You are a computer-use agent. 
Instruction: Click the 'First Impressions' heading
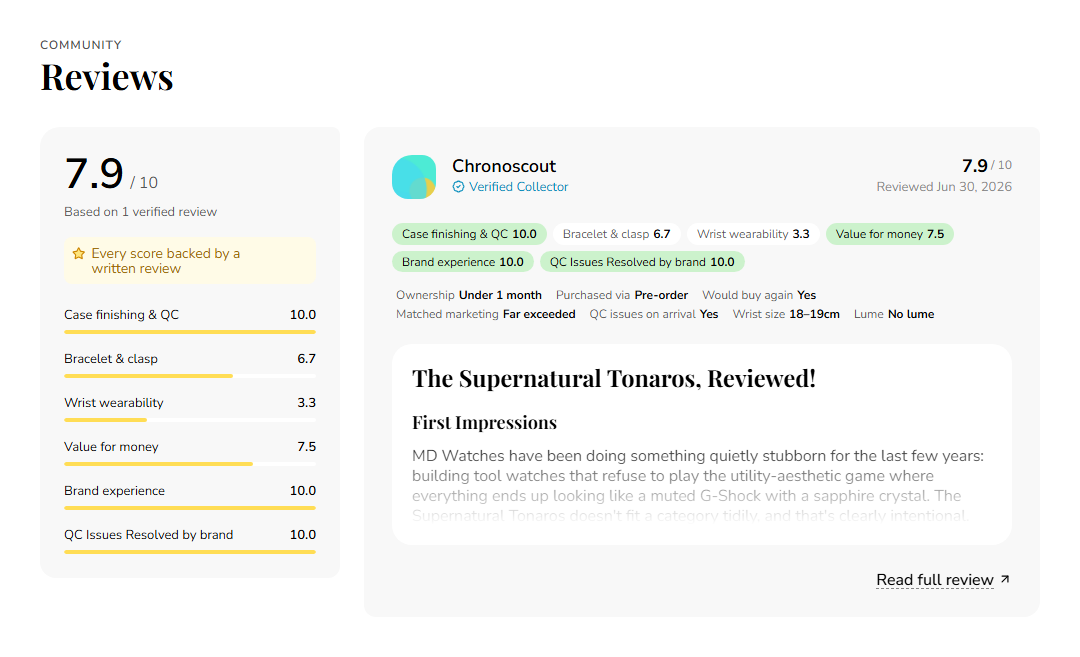coord(484,423)
